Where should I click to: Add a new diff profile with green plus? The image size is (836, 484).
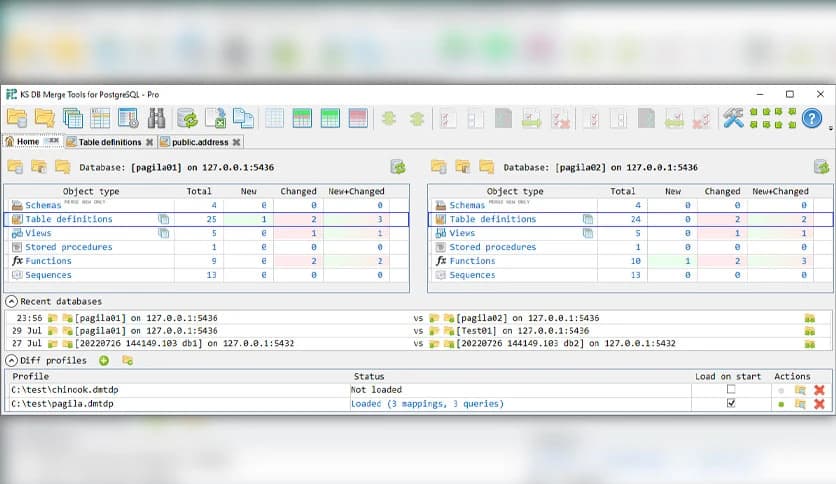[x=104, y=361]
